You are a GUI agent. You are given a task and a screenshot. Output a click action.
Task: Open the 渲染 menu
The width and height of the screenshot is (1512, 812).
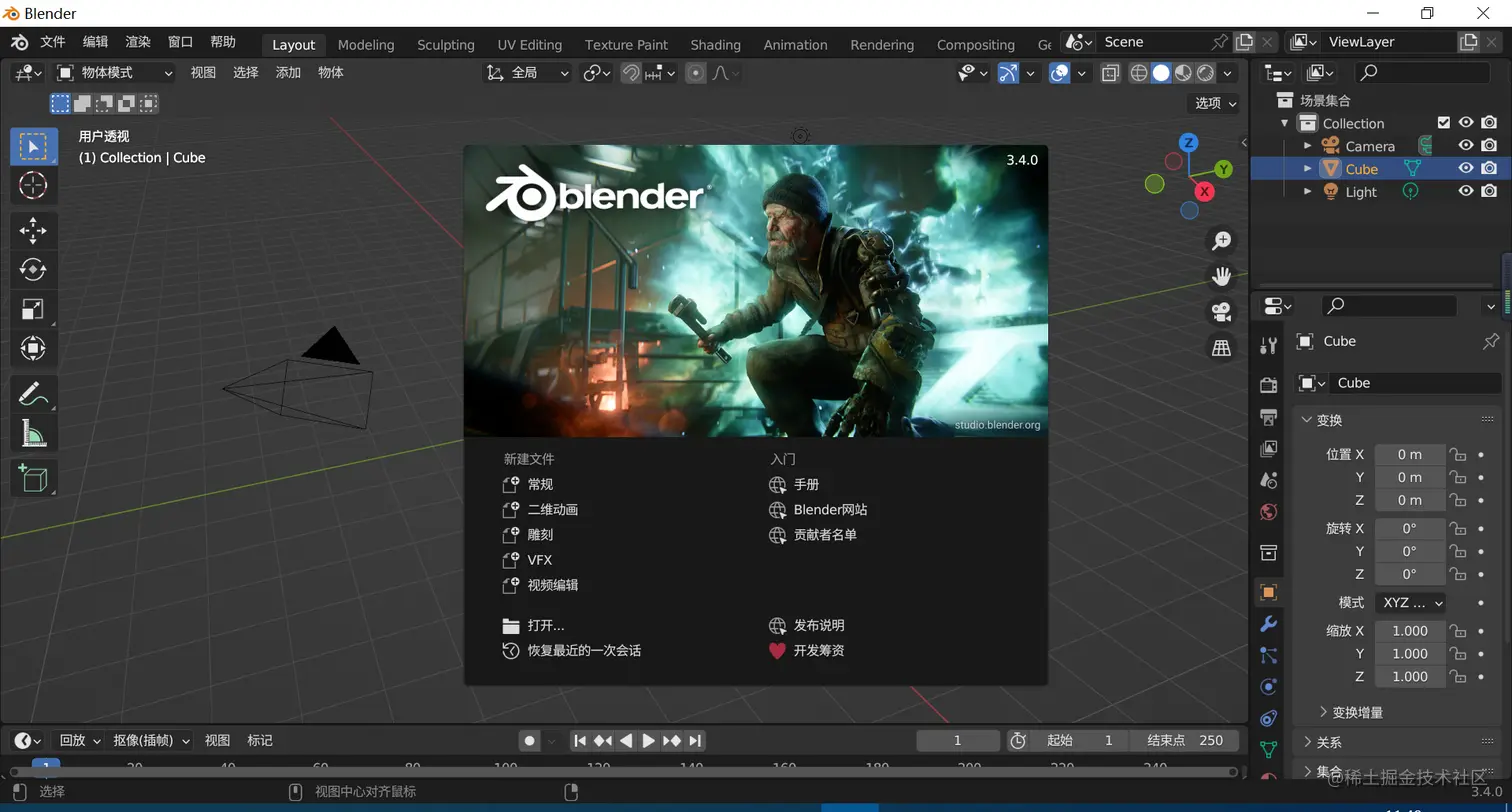point(138,42)
